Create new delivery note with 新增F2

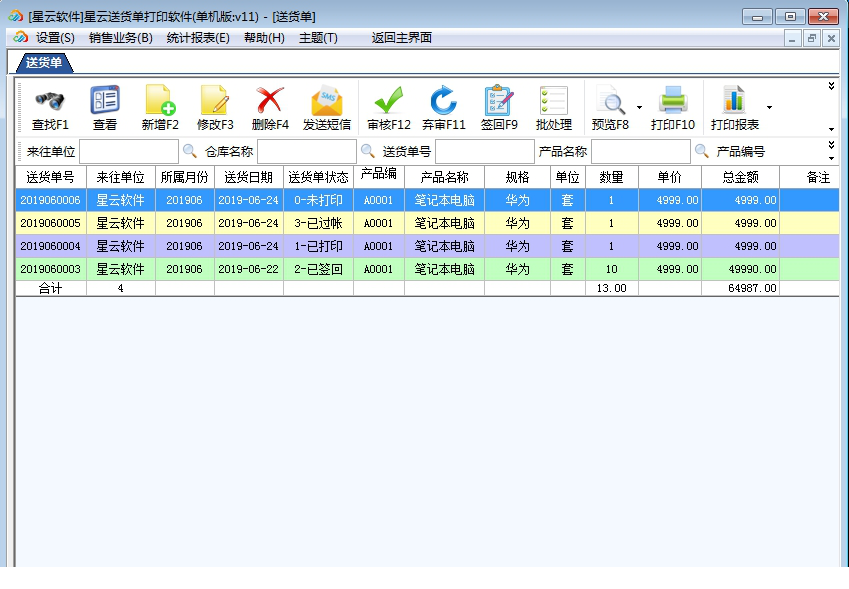click(x=160, y=100)
